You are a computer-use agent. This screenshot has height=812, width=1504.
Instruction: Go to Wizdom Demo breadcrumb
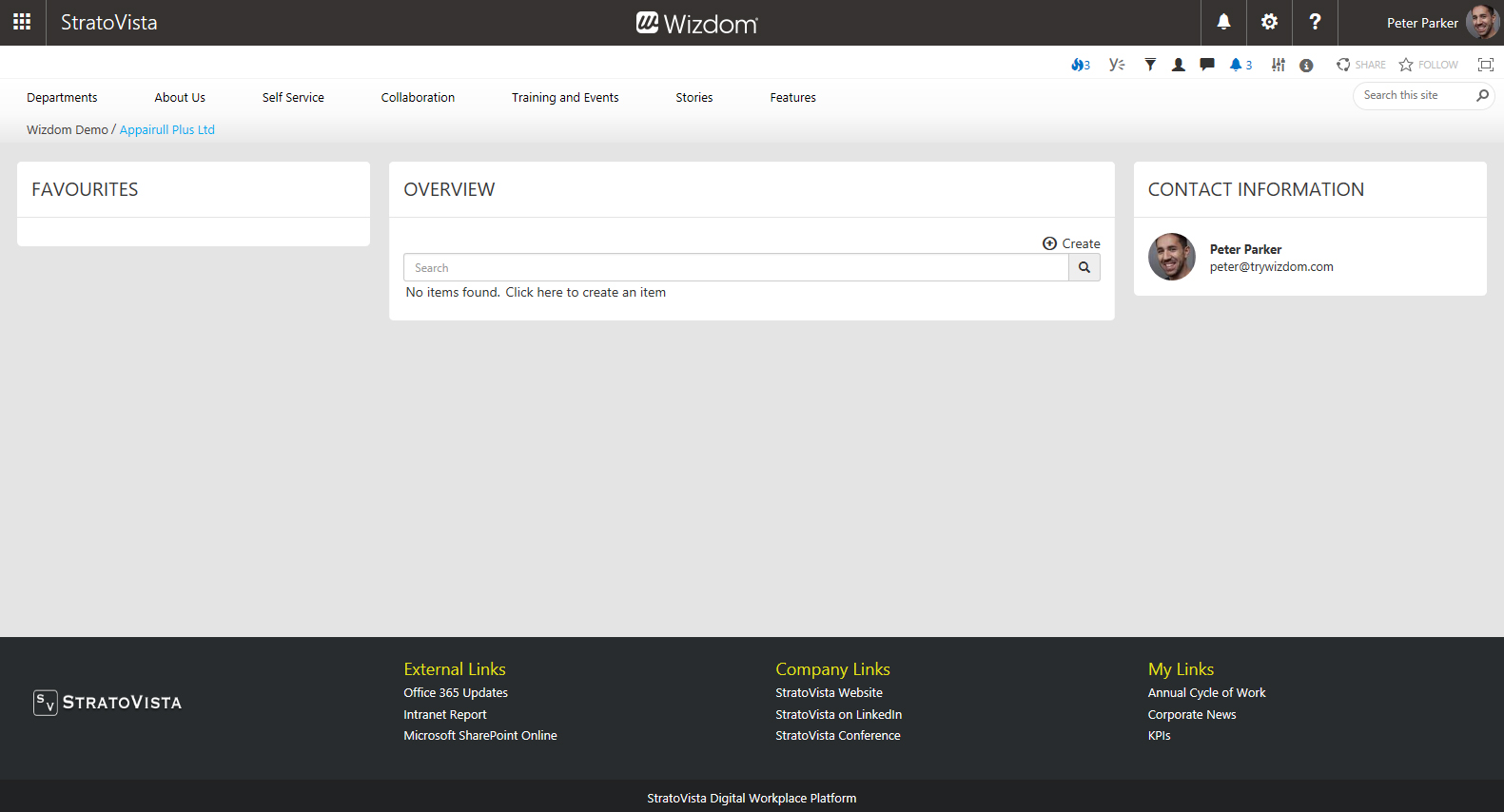tap(68, 129)
